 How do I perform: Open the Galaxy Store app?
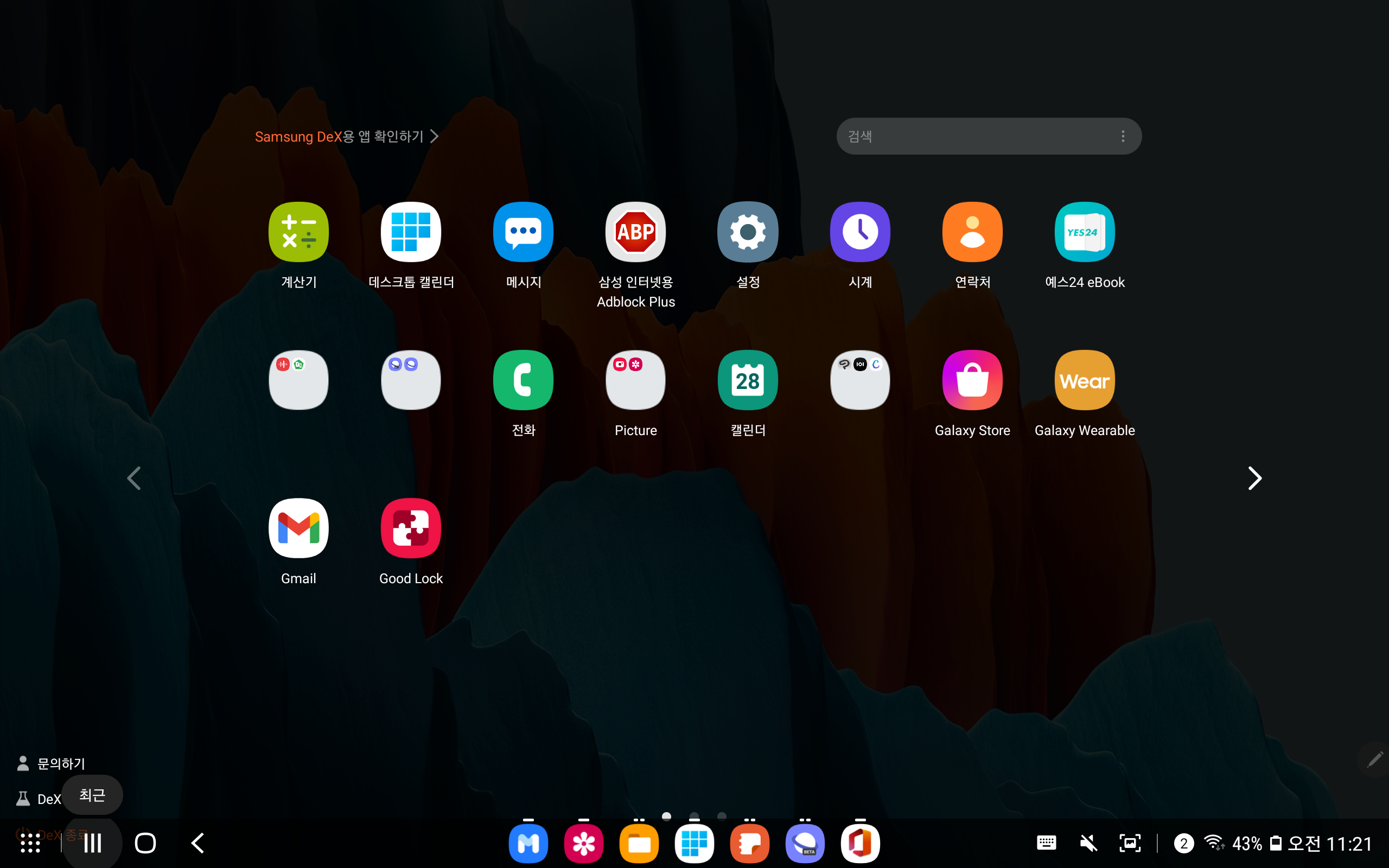[x=972, y=380]
